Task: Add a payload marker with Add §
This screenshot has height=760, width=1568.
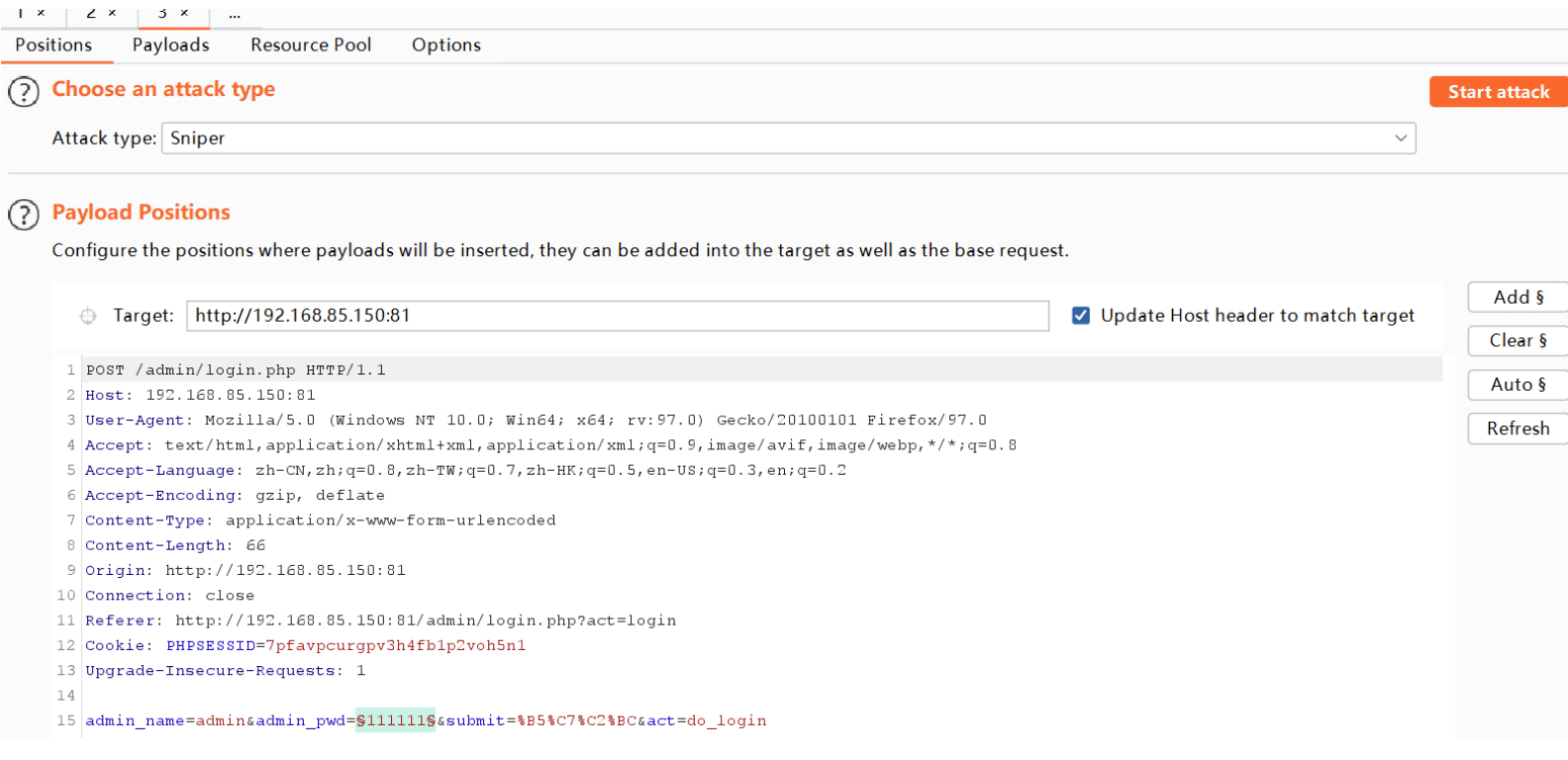Action: (1518, 297)
